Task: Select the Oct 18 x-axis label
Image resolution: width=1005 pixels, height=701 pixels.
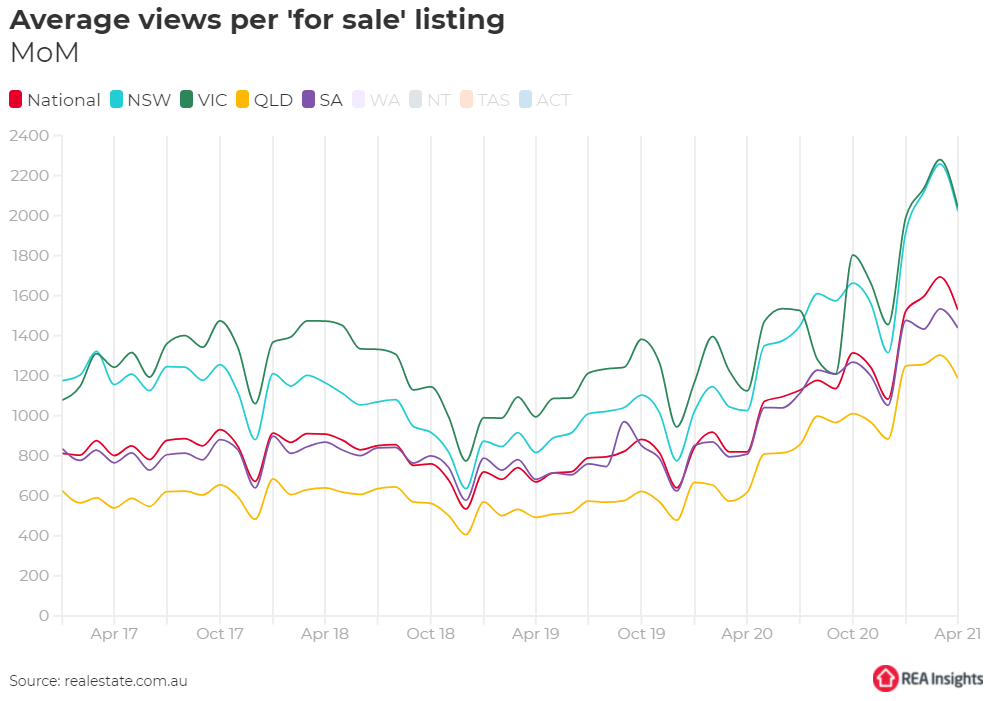Action: tap(431, 634)
